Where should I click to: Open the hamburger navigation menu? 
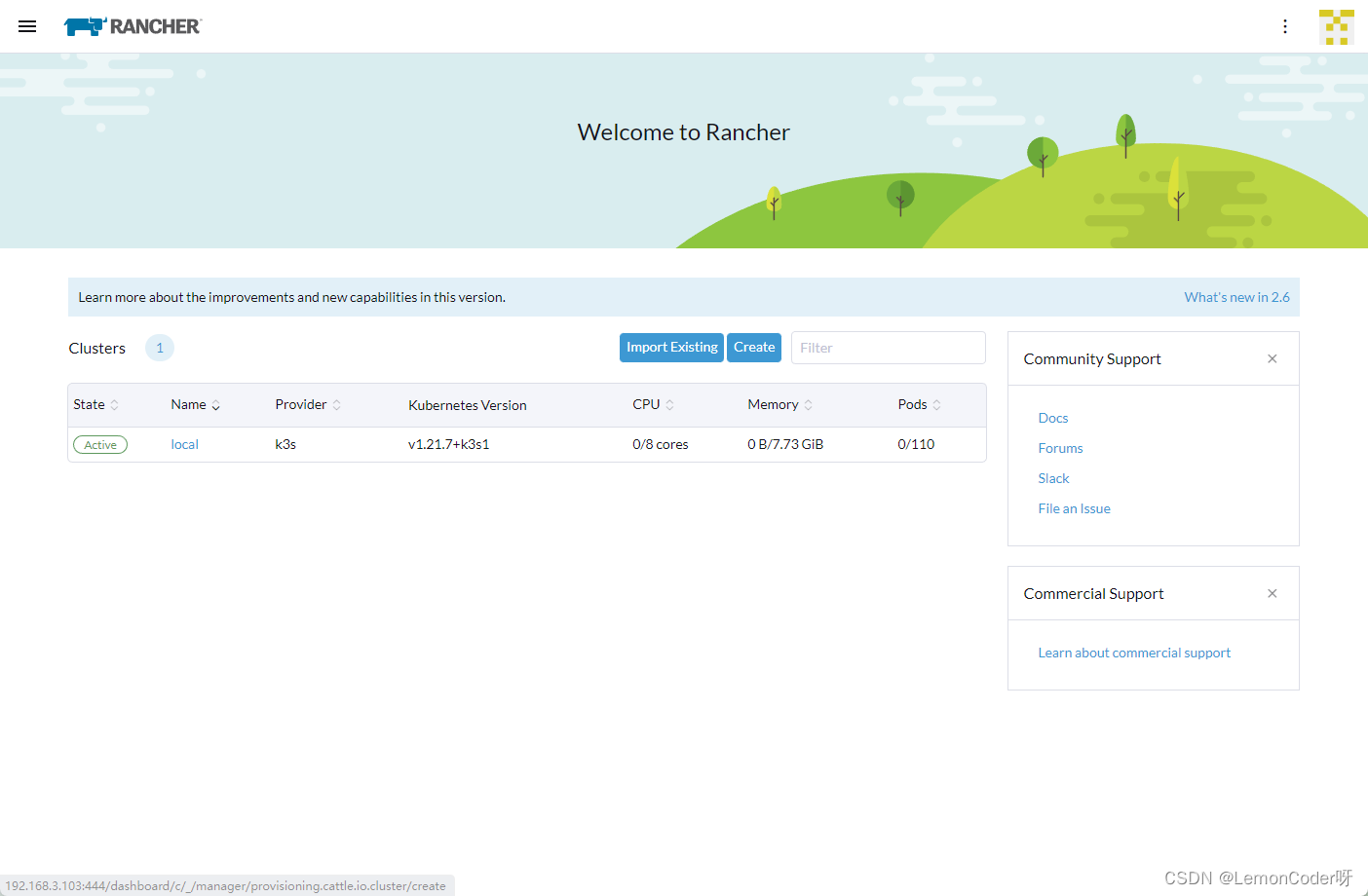click(x=27, y=26)
